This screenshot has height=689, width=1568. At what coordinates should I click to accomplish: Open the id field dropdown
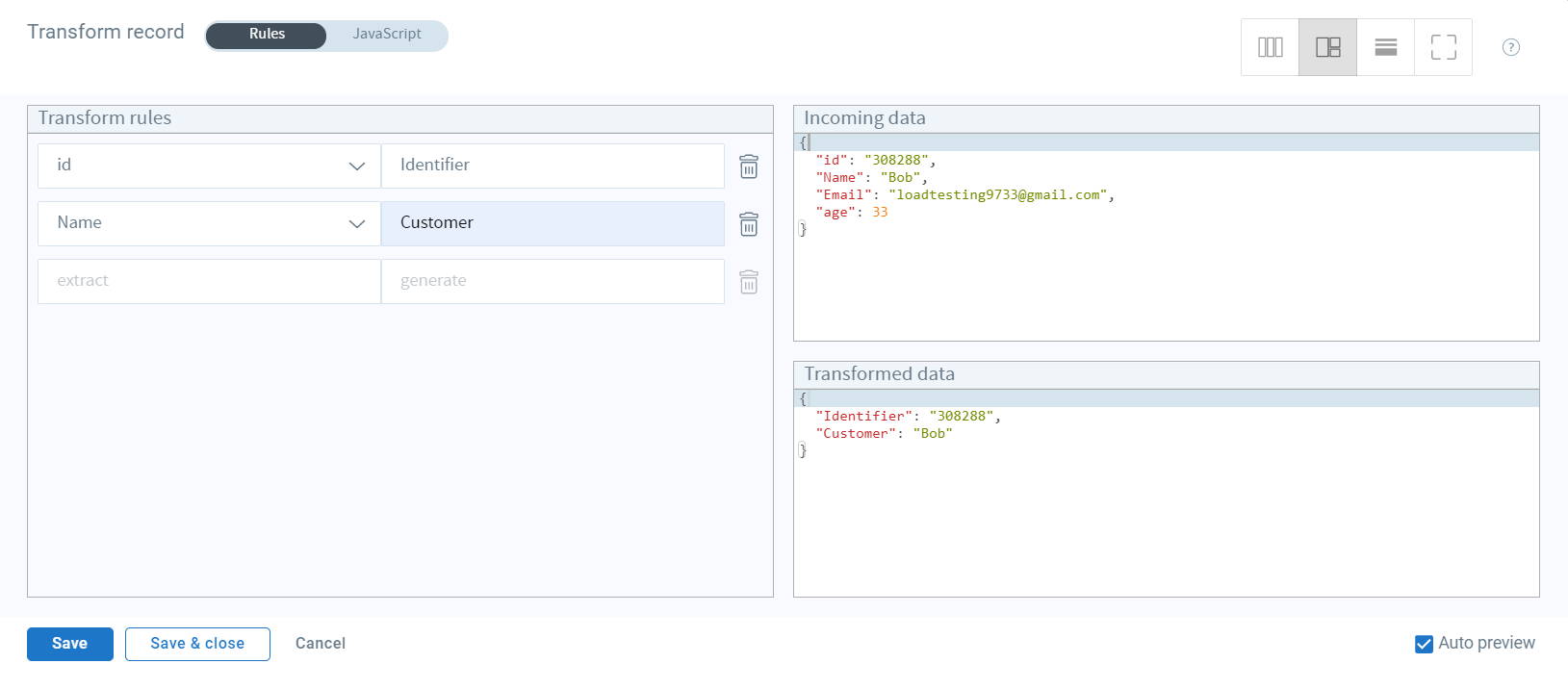coord(209,166)
